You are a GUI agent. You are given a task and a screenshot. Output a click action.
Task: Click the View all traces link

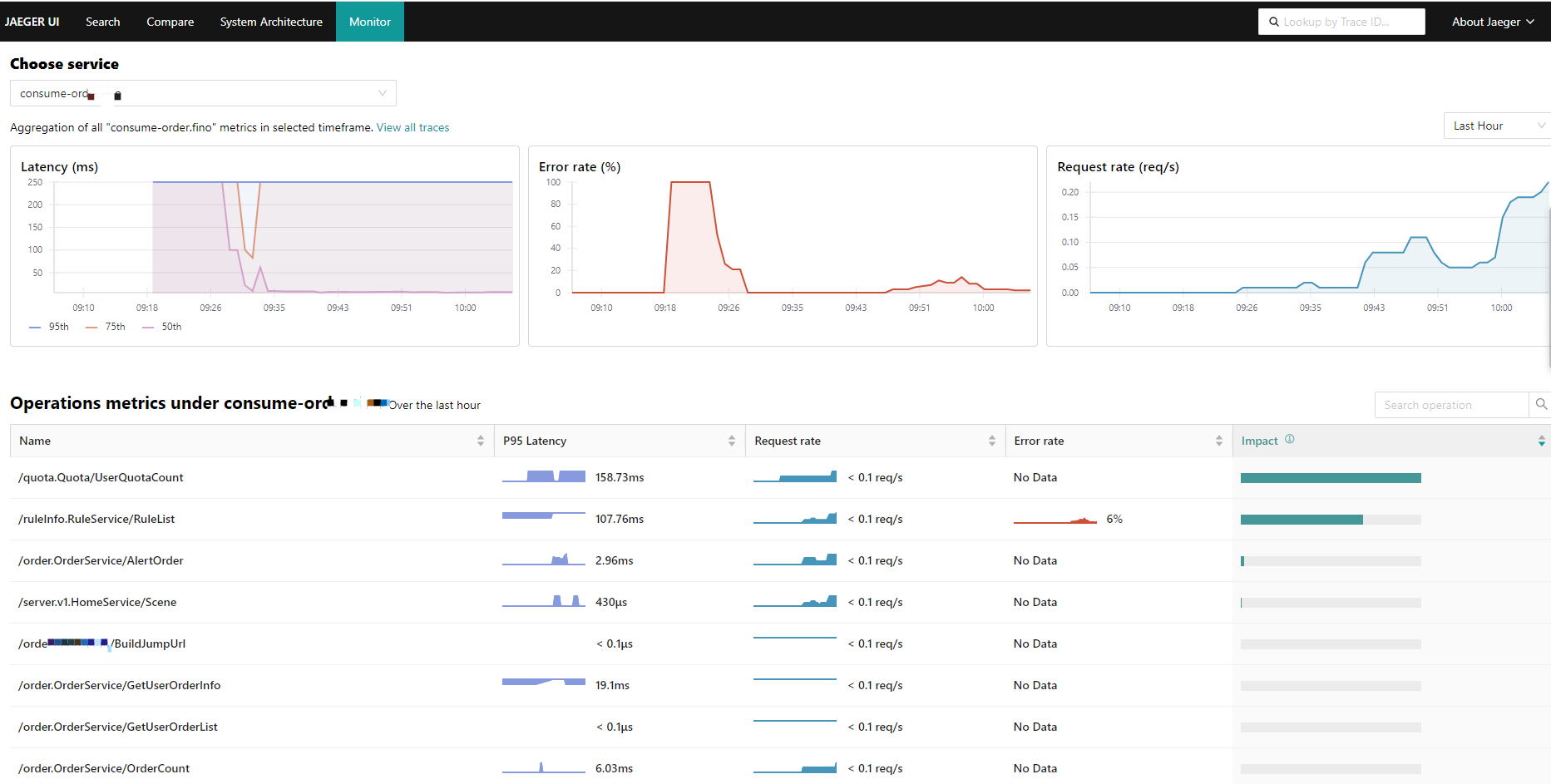click(412, 127)
